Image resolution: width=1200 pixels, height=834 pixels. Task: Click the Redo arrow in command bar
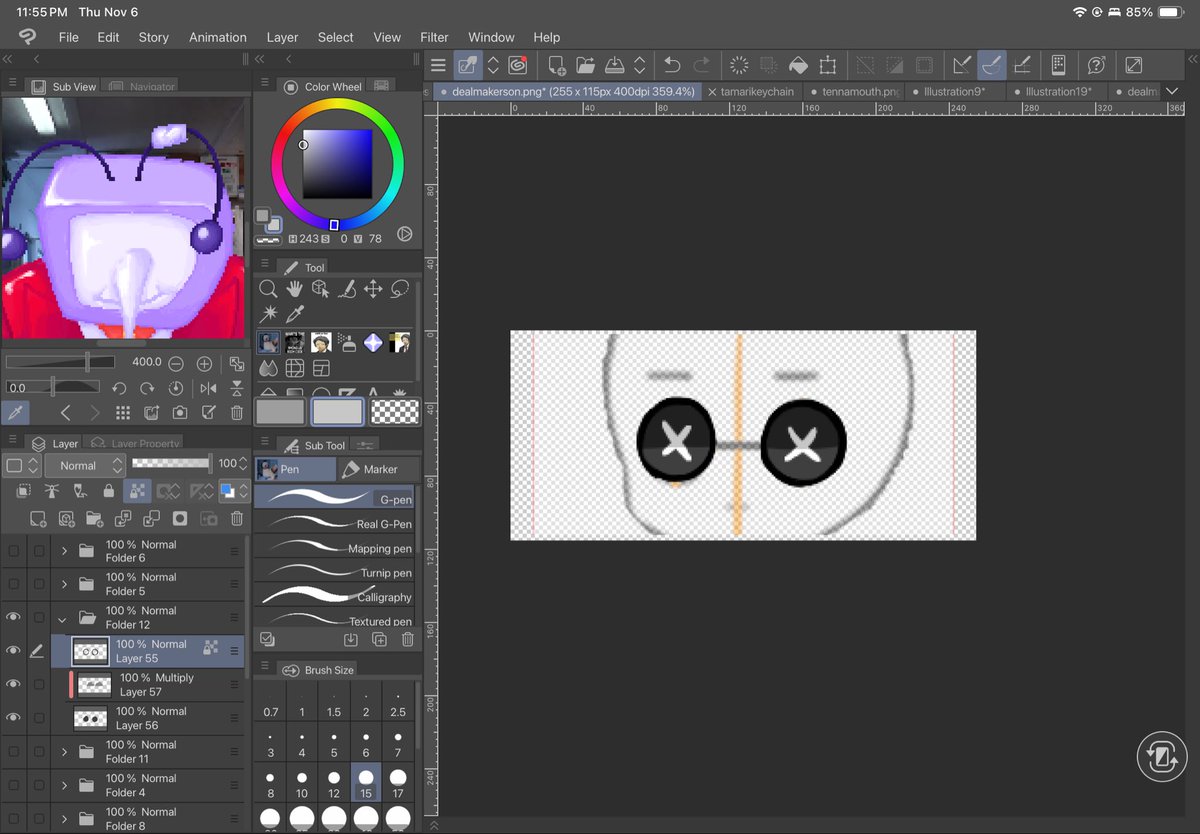702,65
